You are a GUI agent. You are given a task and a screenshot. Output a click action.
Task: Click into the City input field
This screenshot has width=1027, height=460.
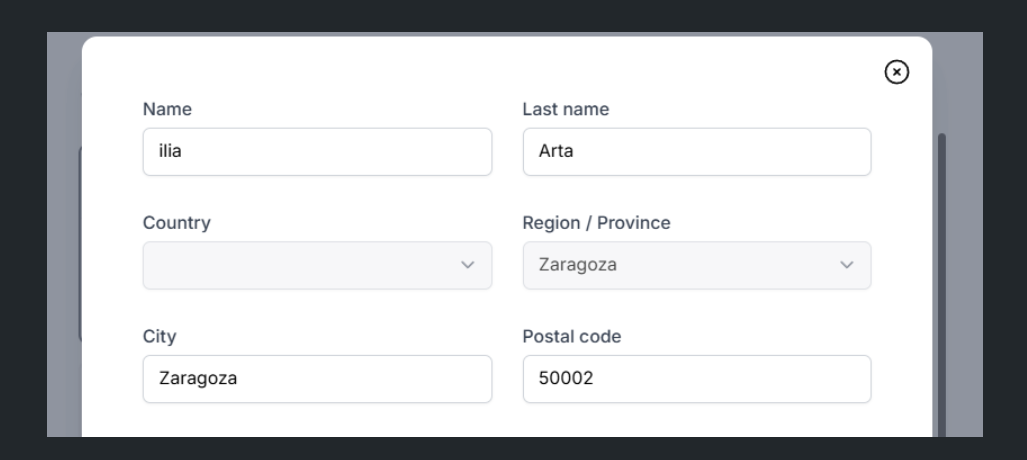point(317,379)
